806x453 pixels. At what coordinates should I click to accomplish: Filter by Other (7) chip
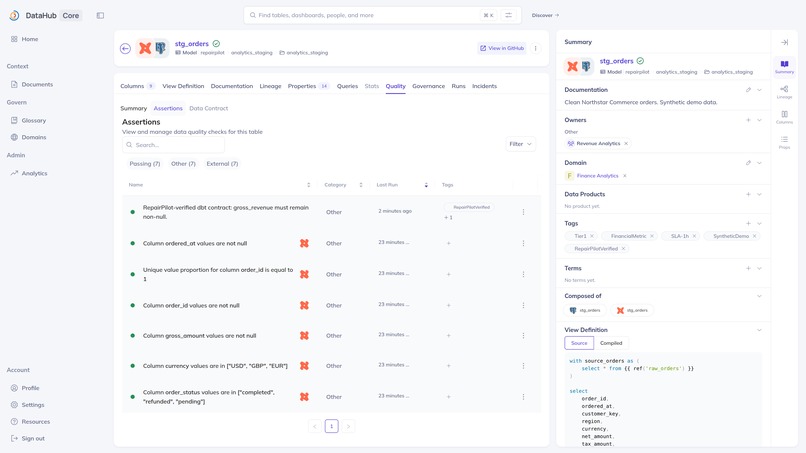(x=183, y=164)
